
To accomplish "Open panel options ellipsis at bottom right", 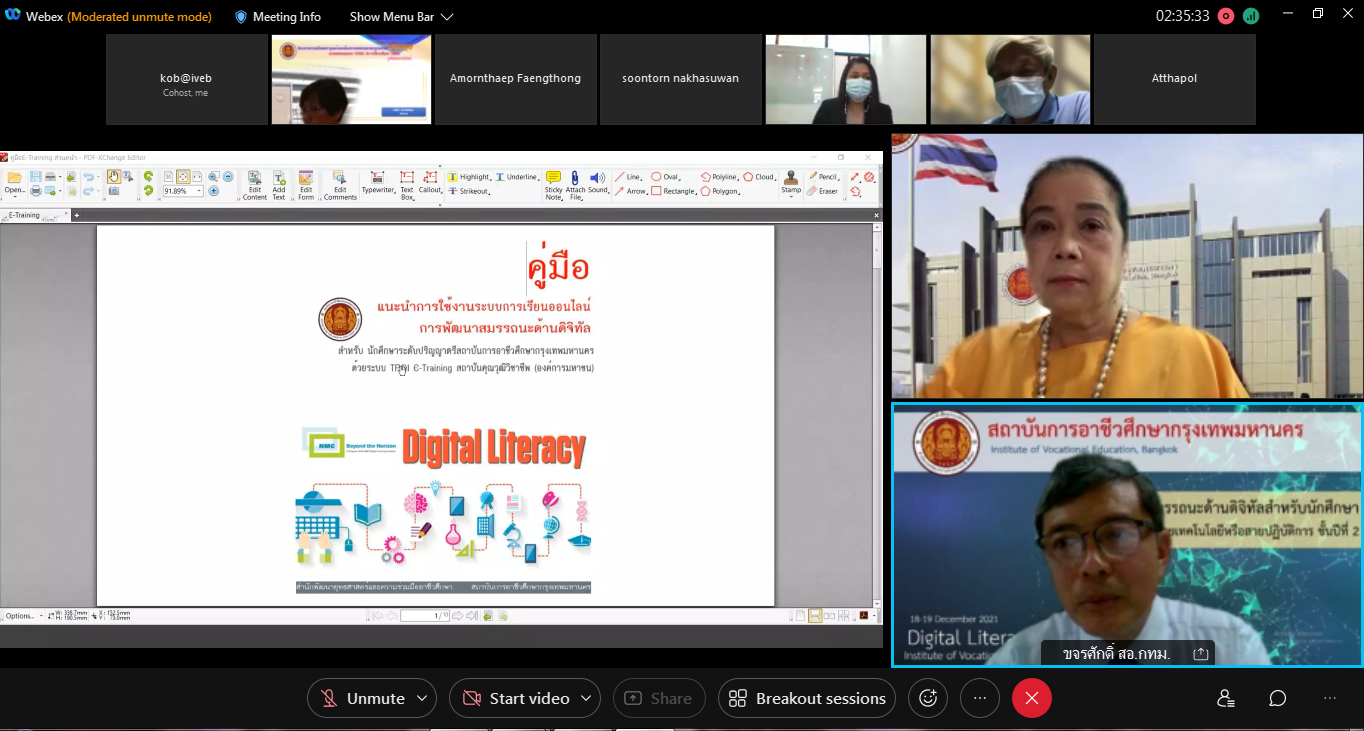I will (x=1329, y=698).
